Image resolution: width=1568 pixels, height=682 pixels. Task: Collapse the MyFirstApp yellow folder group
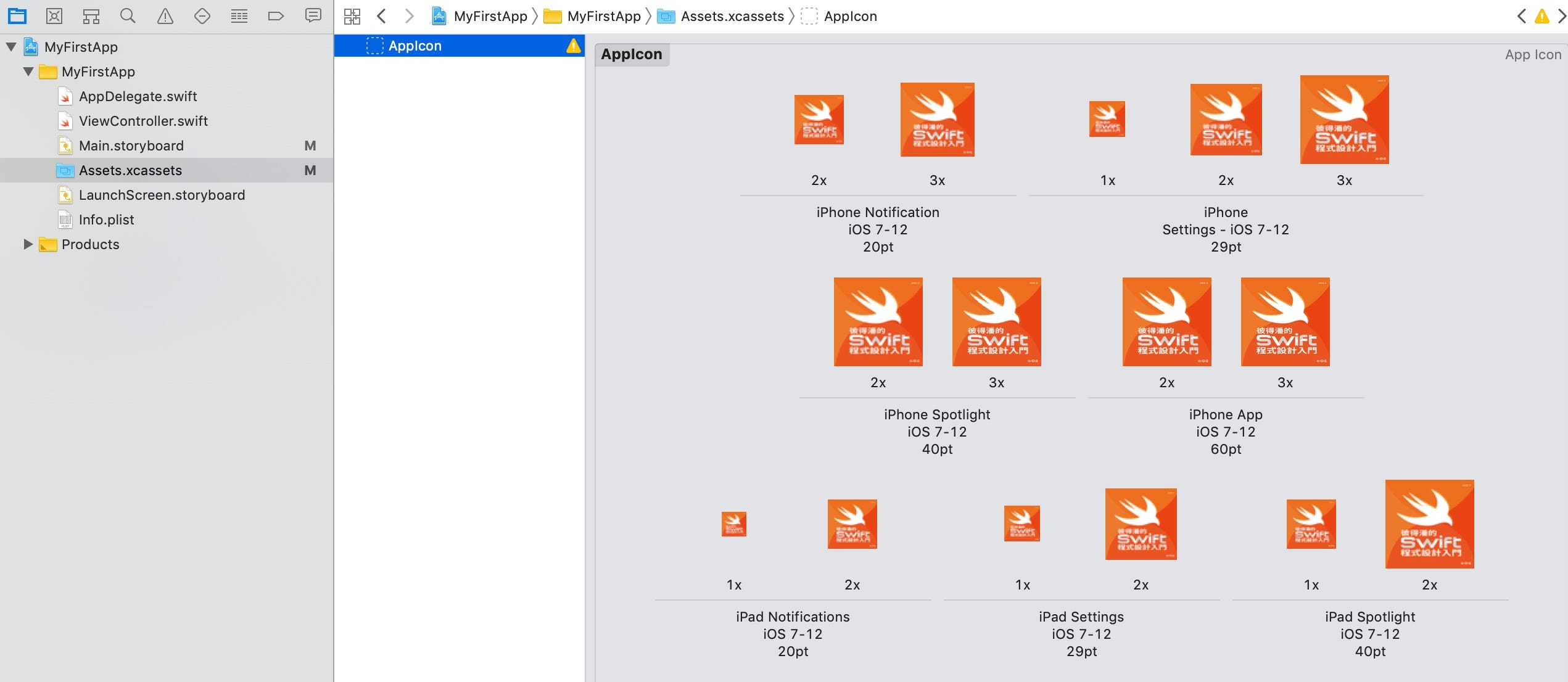coord(28,72)
